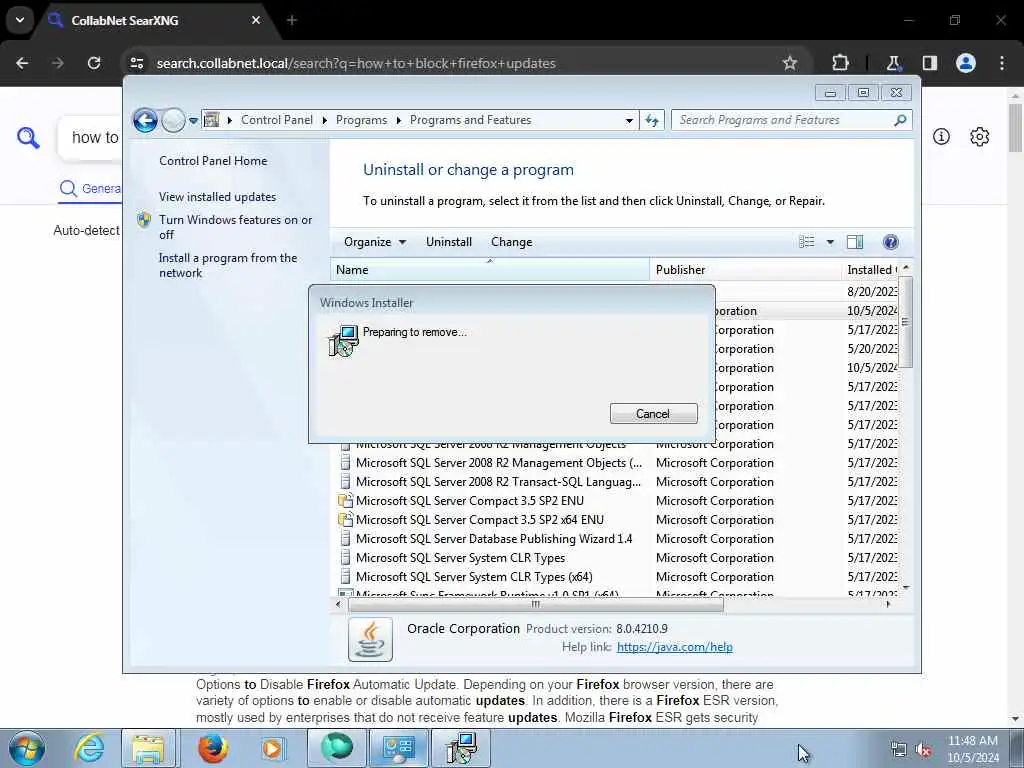
Task: Open Firefox from the taskbar
Action: tap(212, 748)
